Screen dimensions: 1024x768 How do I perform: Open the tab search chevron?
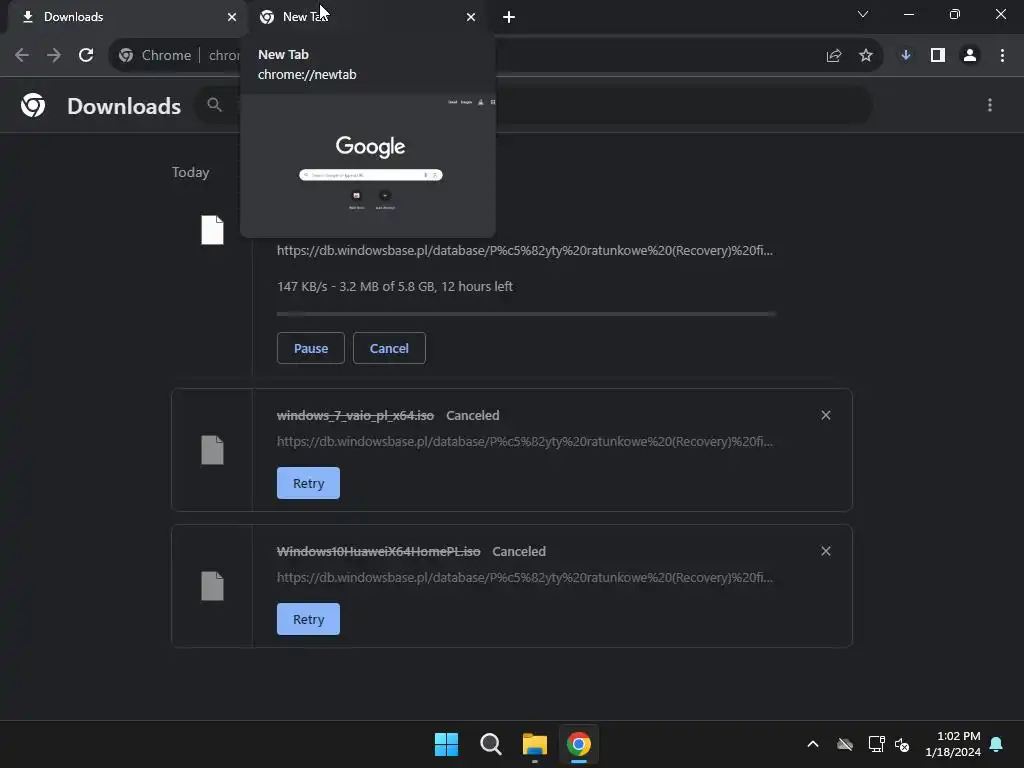863,14
